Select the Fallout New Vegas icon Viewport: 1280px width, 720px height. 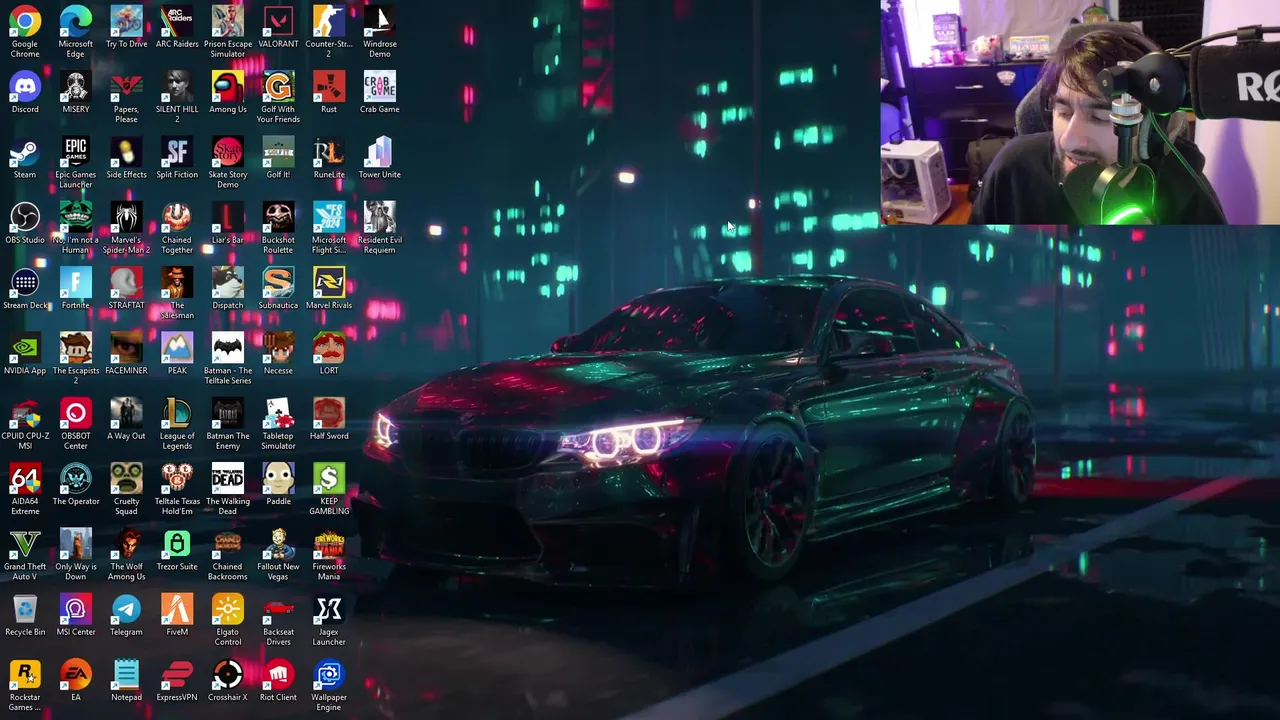click(278, 544)
